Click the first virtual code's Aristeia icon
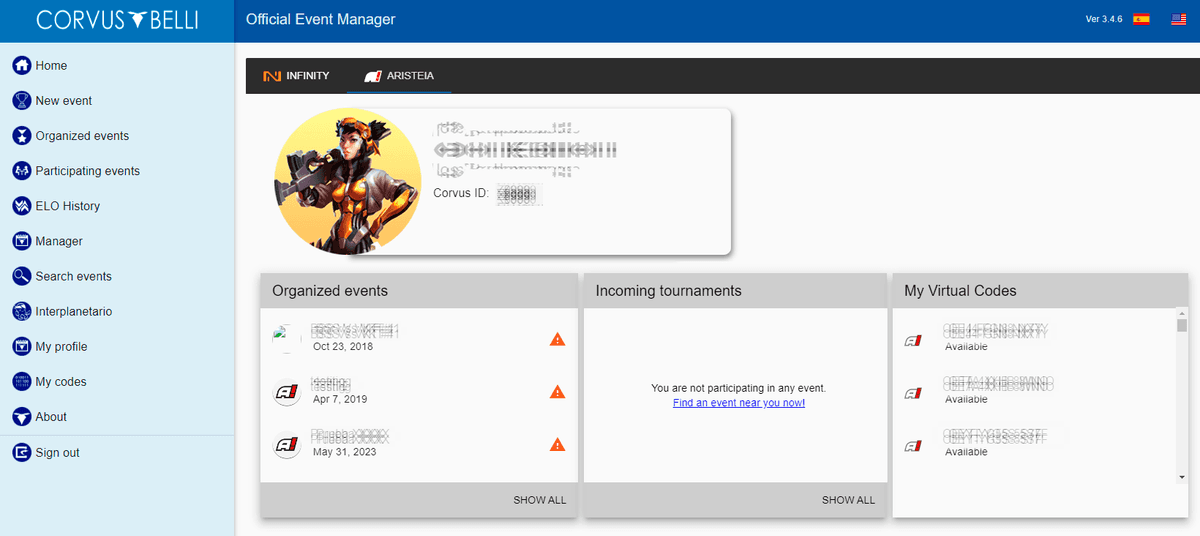 (x=912, y=340)
